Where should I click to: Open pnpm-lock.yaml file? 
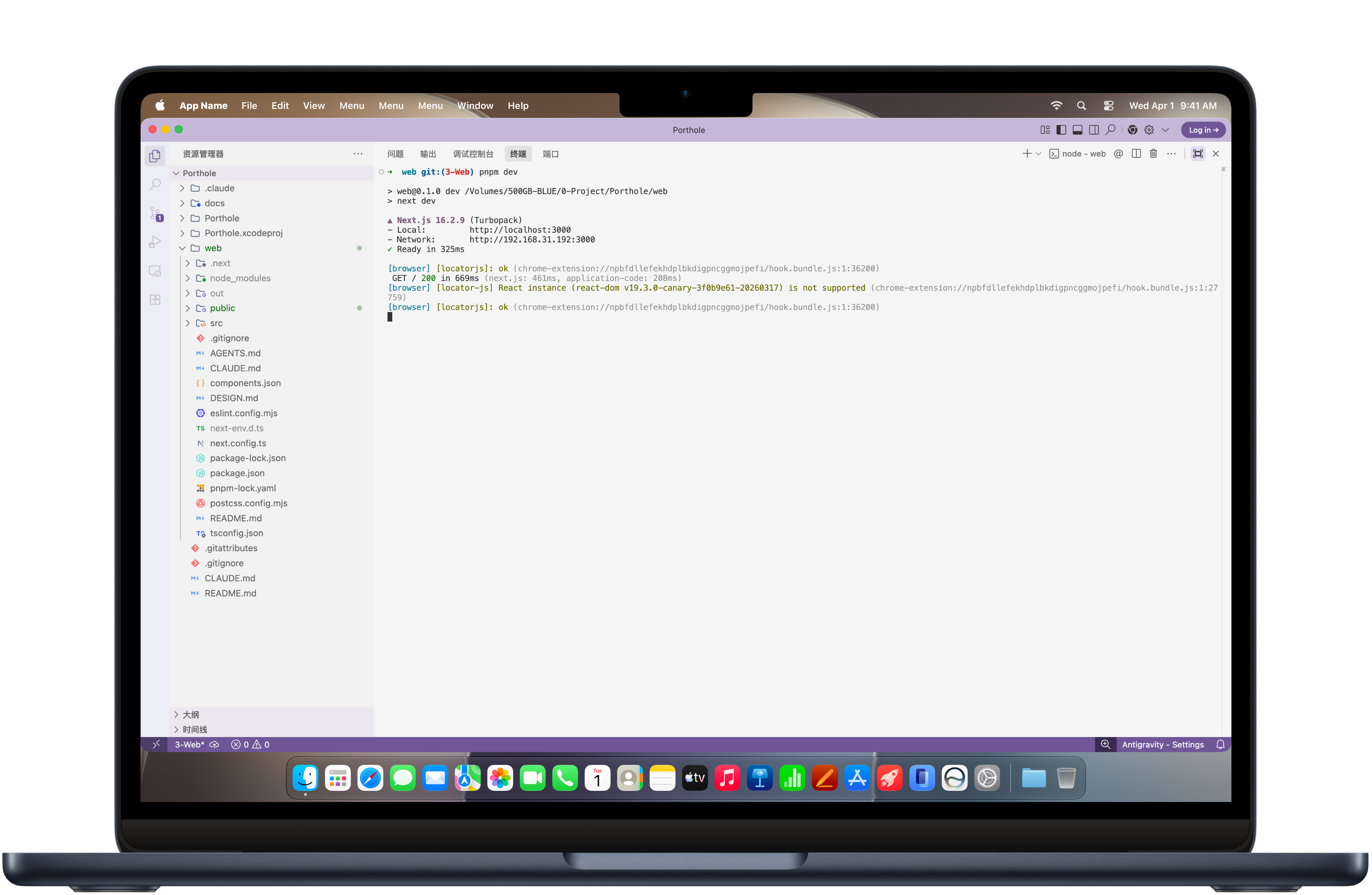pyautogui.click(x=272, y=488)
